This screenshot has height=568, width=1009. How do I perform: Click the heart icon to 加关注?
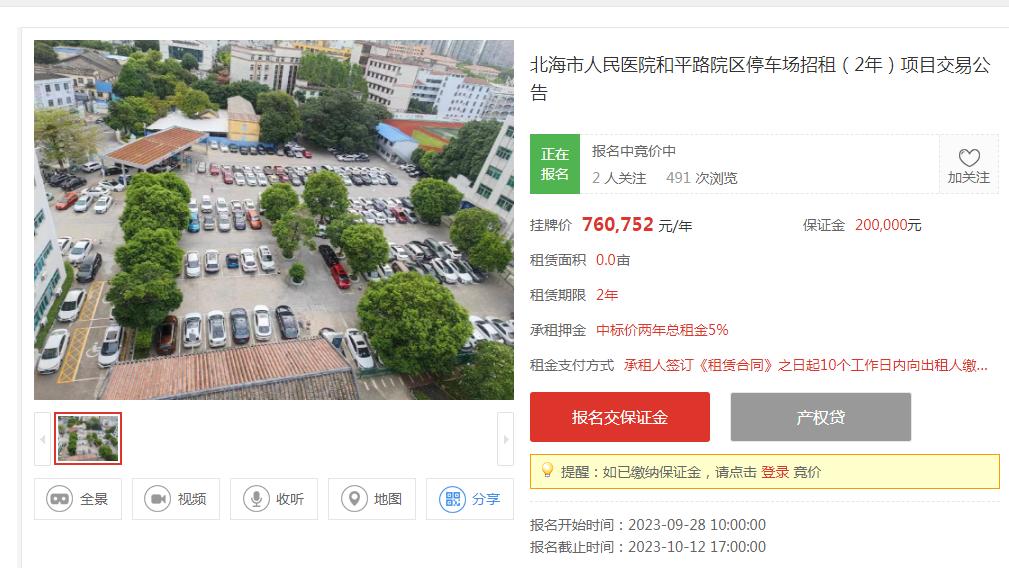[x=969, y=158]
